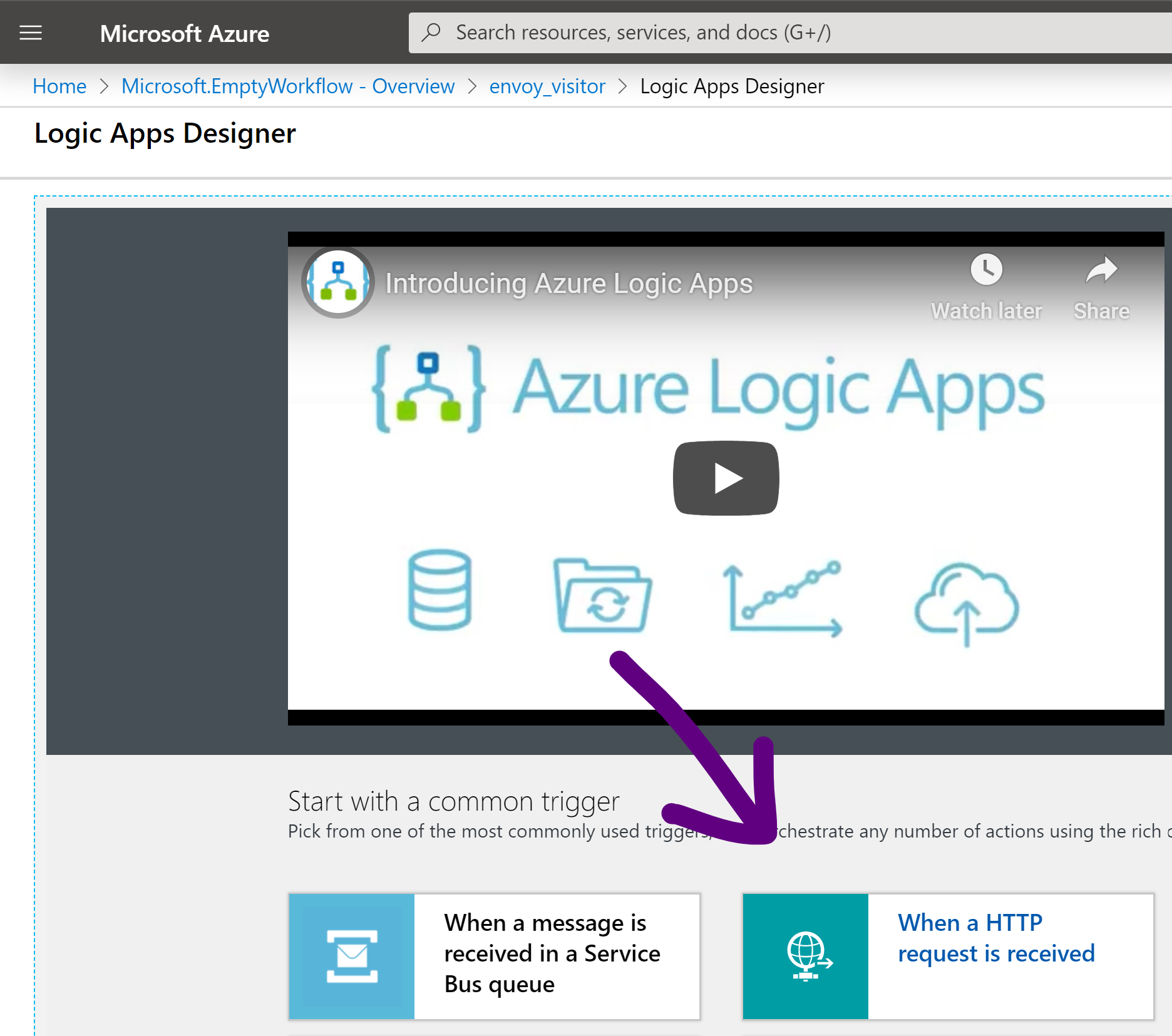Click the video title 'Introducing Azure Logic Apps'
1172x1036 pixels.
click(568, 284)
